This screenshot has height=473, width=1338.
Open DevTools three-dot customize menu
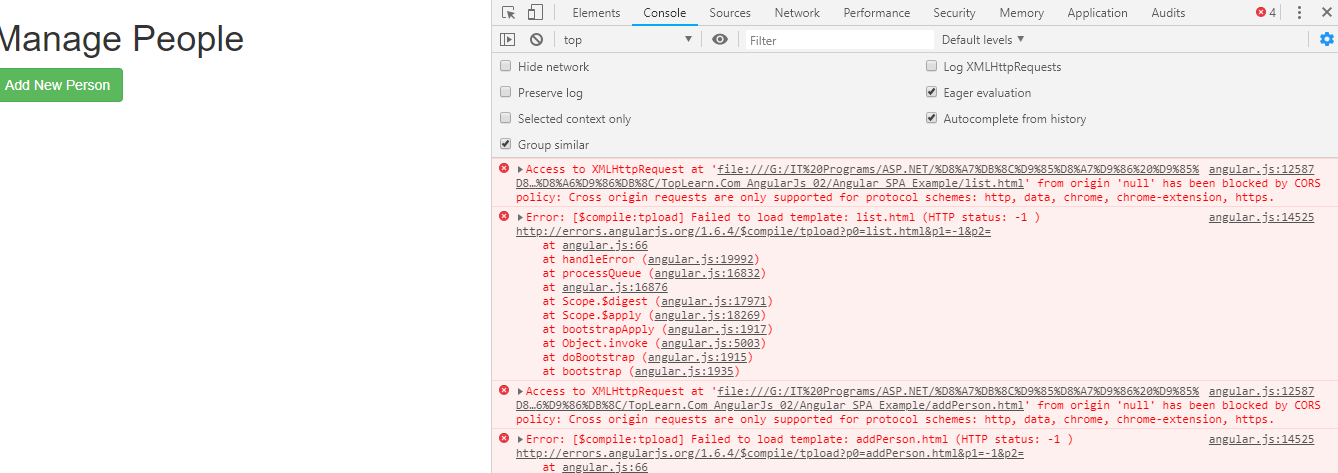coord(1299,13)
